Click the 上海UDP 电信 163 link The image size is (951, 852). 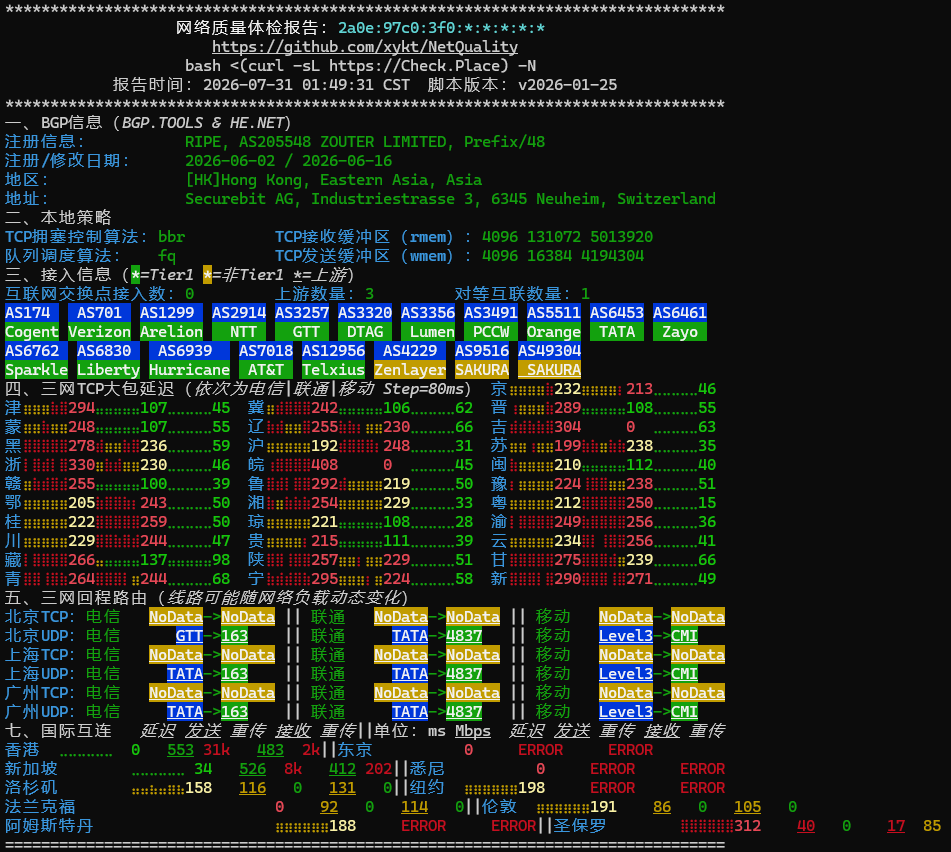coord(234,674)
